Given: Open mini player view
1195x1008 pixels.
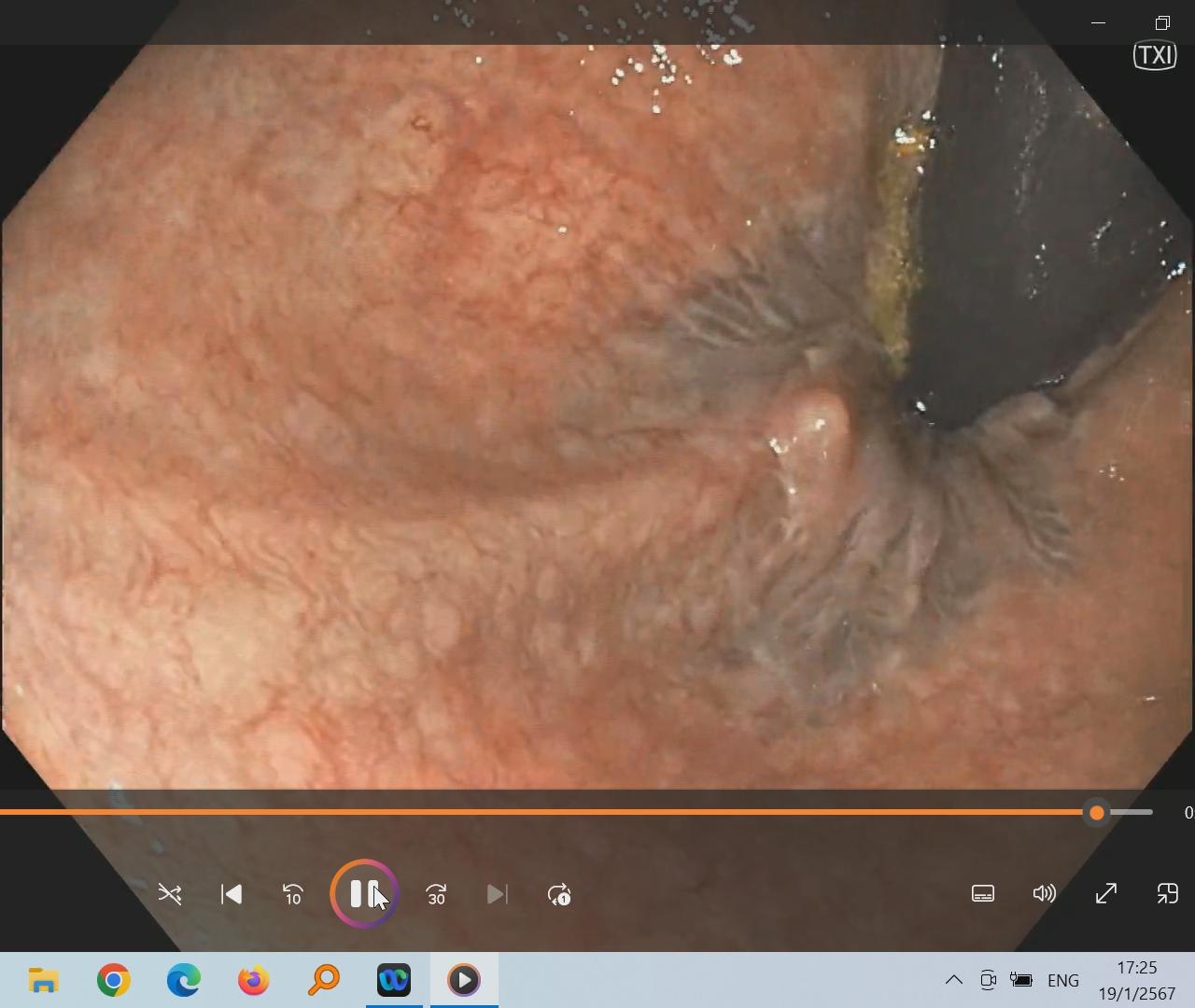Looking at the screenshot, I should (1168, 894).
